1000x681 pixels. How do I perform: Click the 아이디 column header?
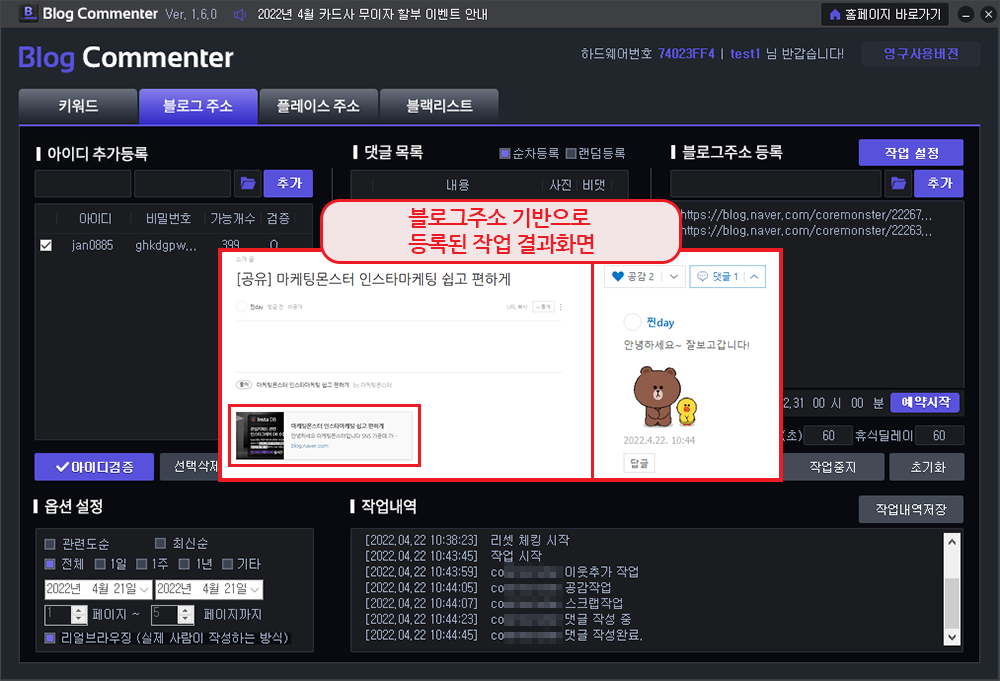coord(95,219)
